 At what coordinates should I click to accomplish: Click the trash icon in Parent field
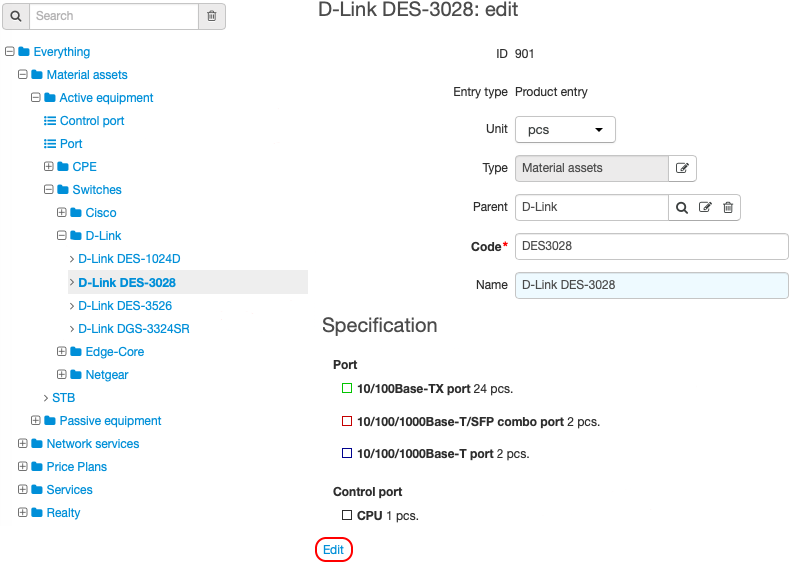pos(728,208)
